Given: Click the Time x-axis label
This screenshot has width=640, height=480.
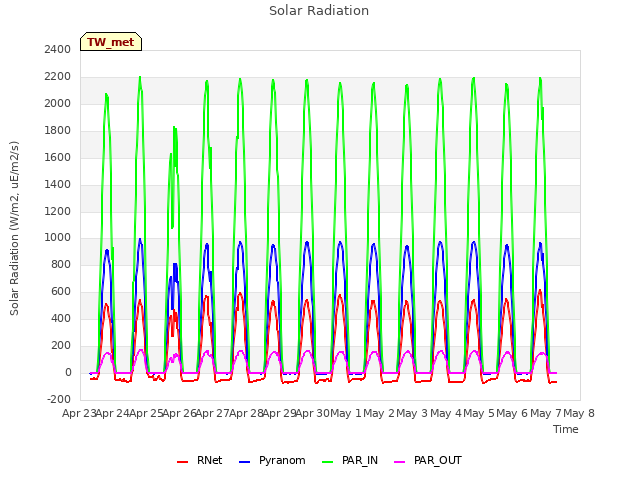Looking at the screenshot, I should point(565,429).
